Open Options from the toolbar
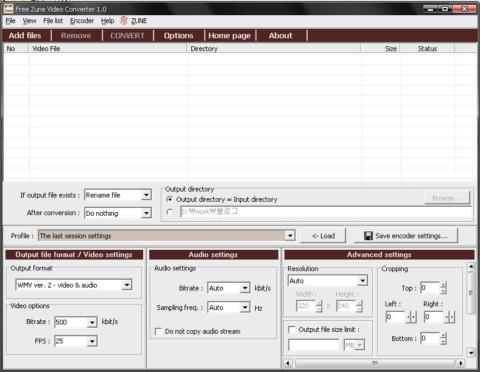This screenshot has width=480, height=372. [x=179, y=36]
